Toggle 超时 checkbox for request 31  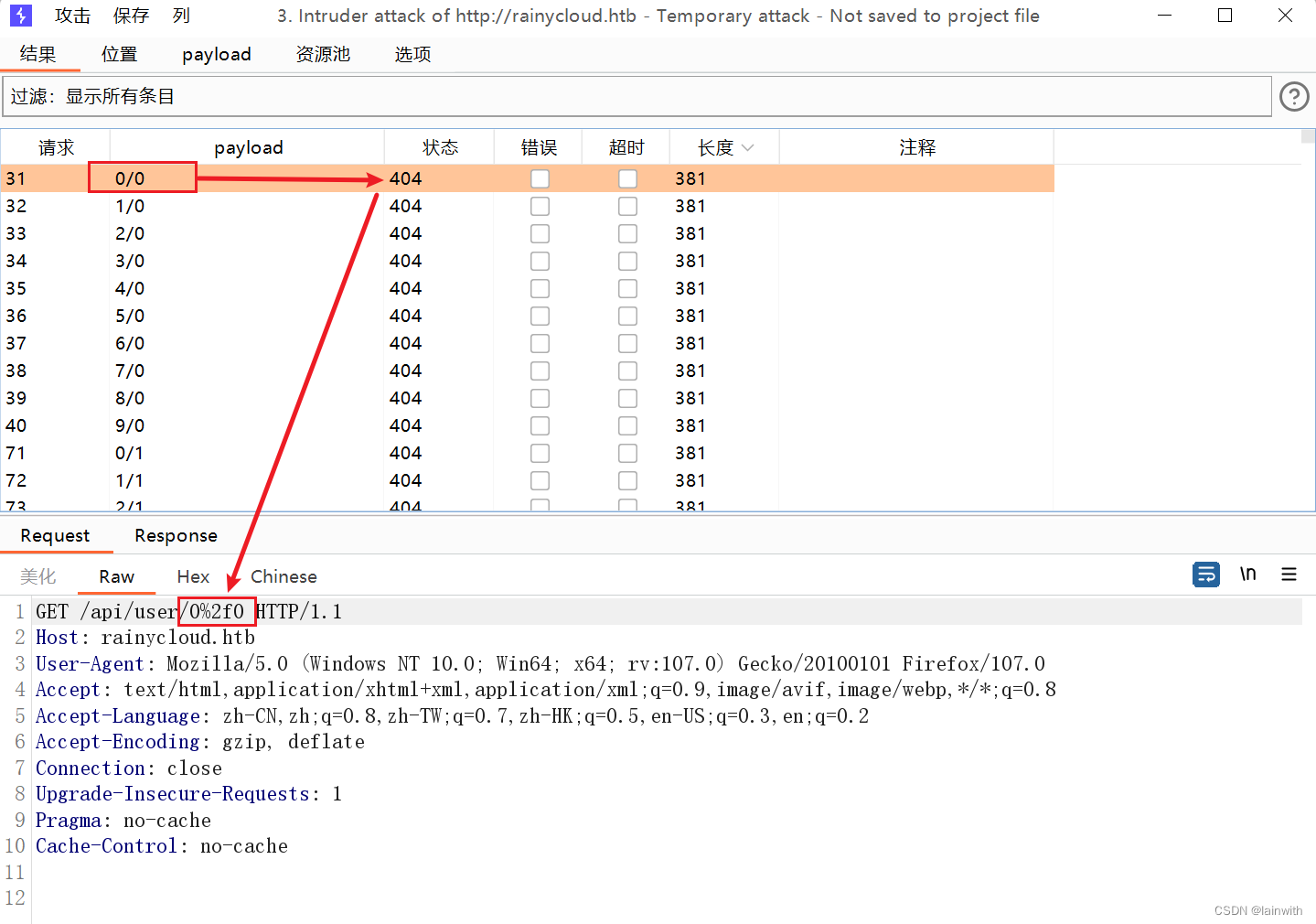pyautogui.click(x=627, y=178)
